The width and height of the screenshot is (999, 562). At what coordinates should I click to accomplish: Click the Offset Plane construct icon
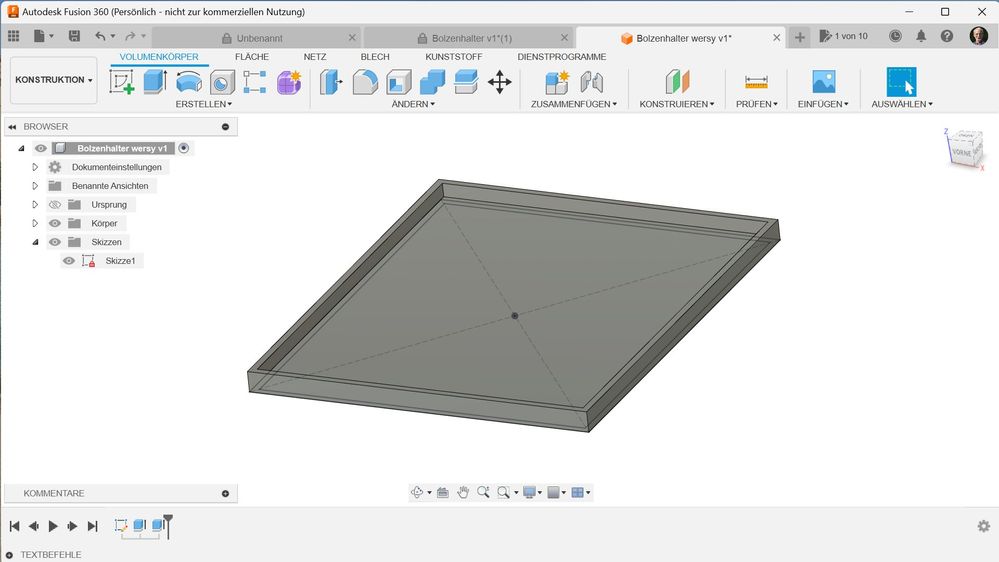pos(677,82)
